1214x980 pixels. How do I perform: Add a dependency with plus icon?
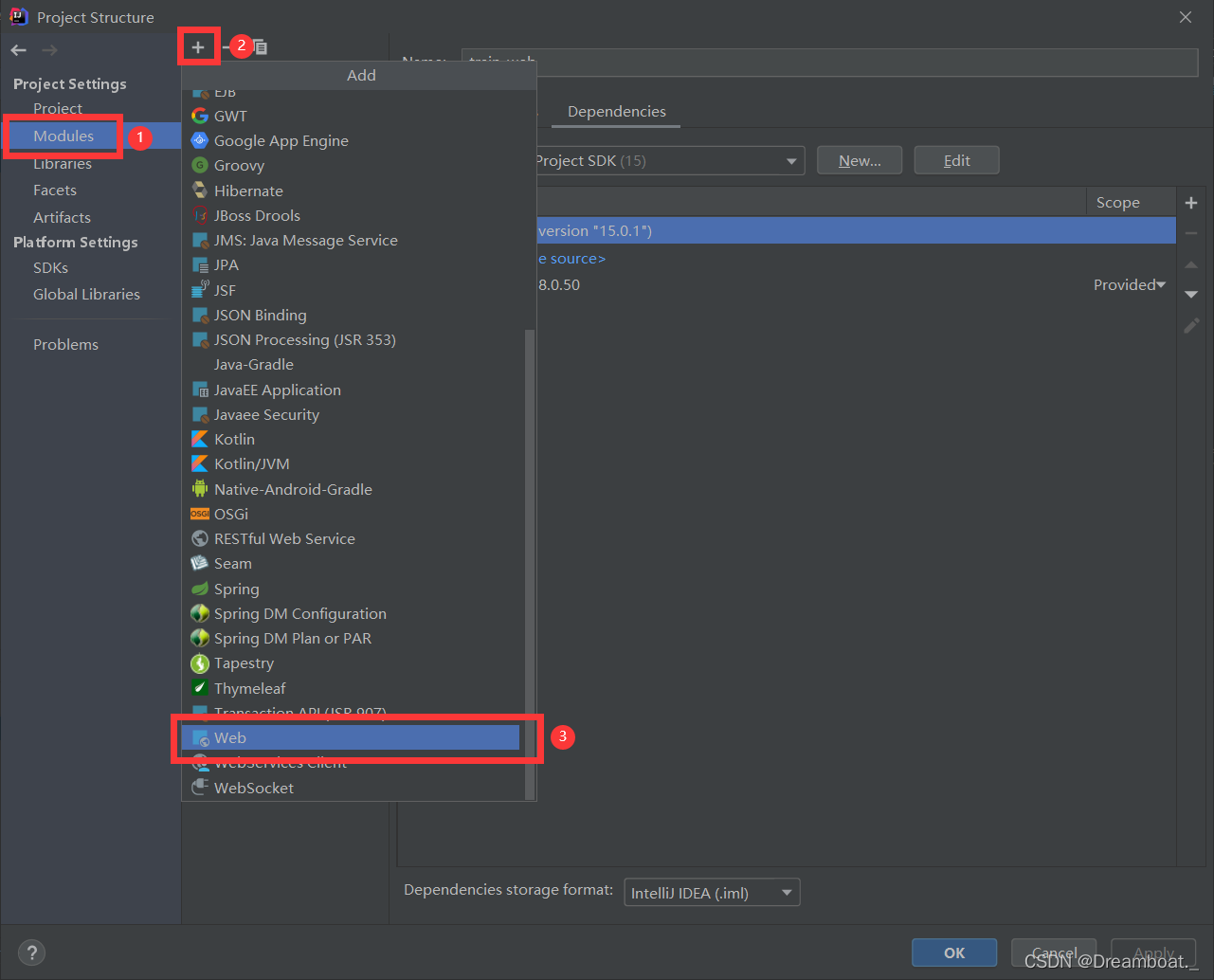1191,203
